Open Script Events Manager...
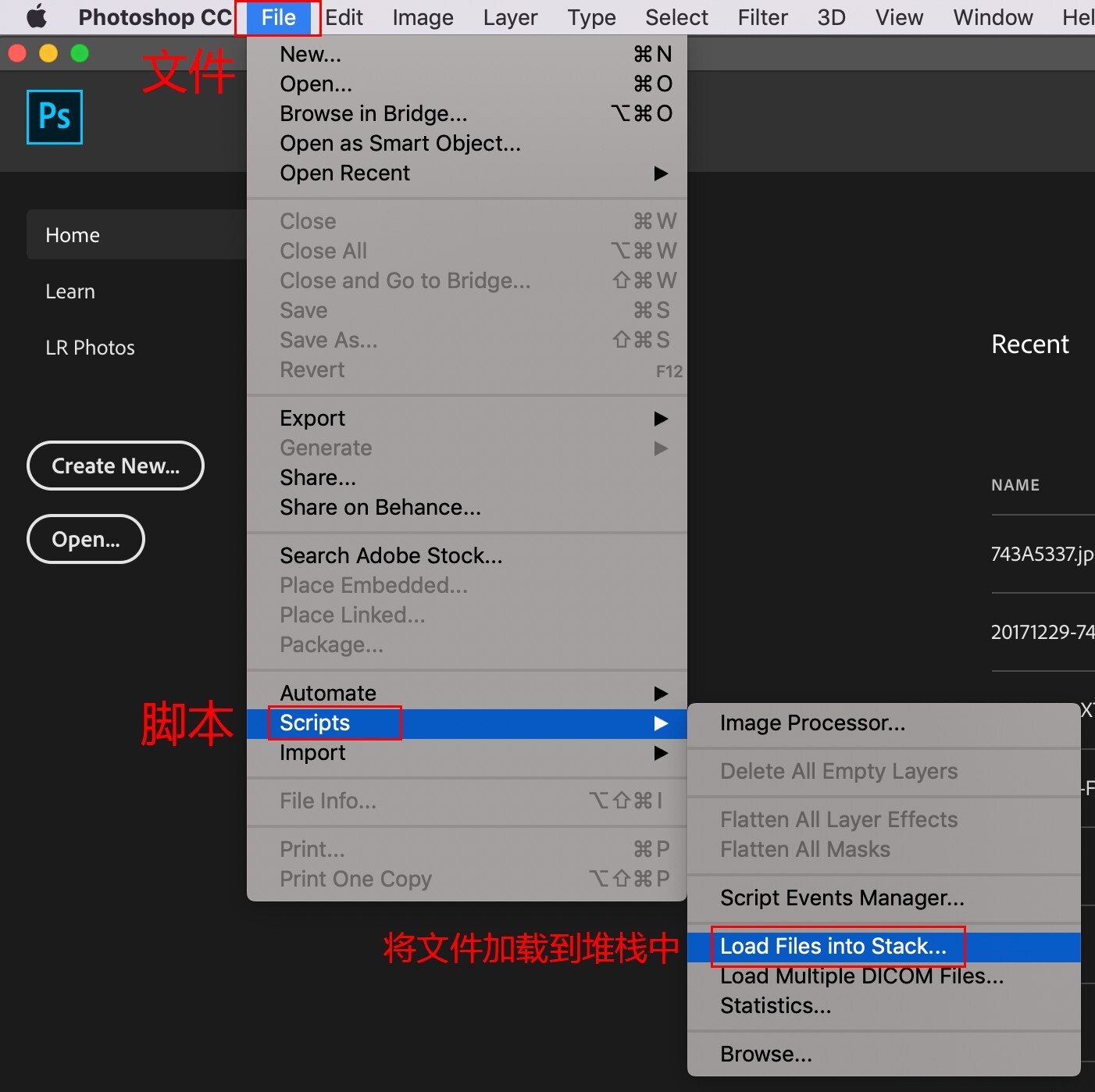 point(884,898)
